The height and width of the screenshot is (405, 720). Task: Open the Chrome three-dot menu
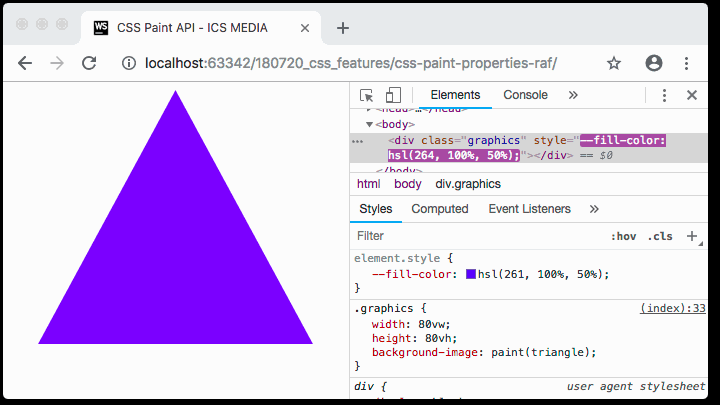pyautogui.click(x=687, y=63)
